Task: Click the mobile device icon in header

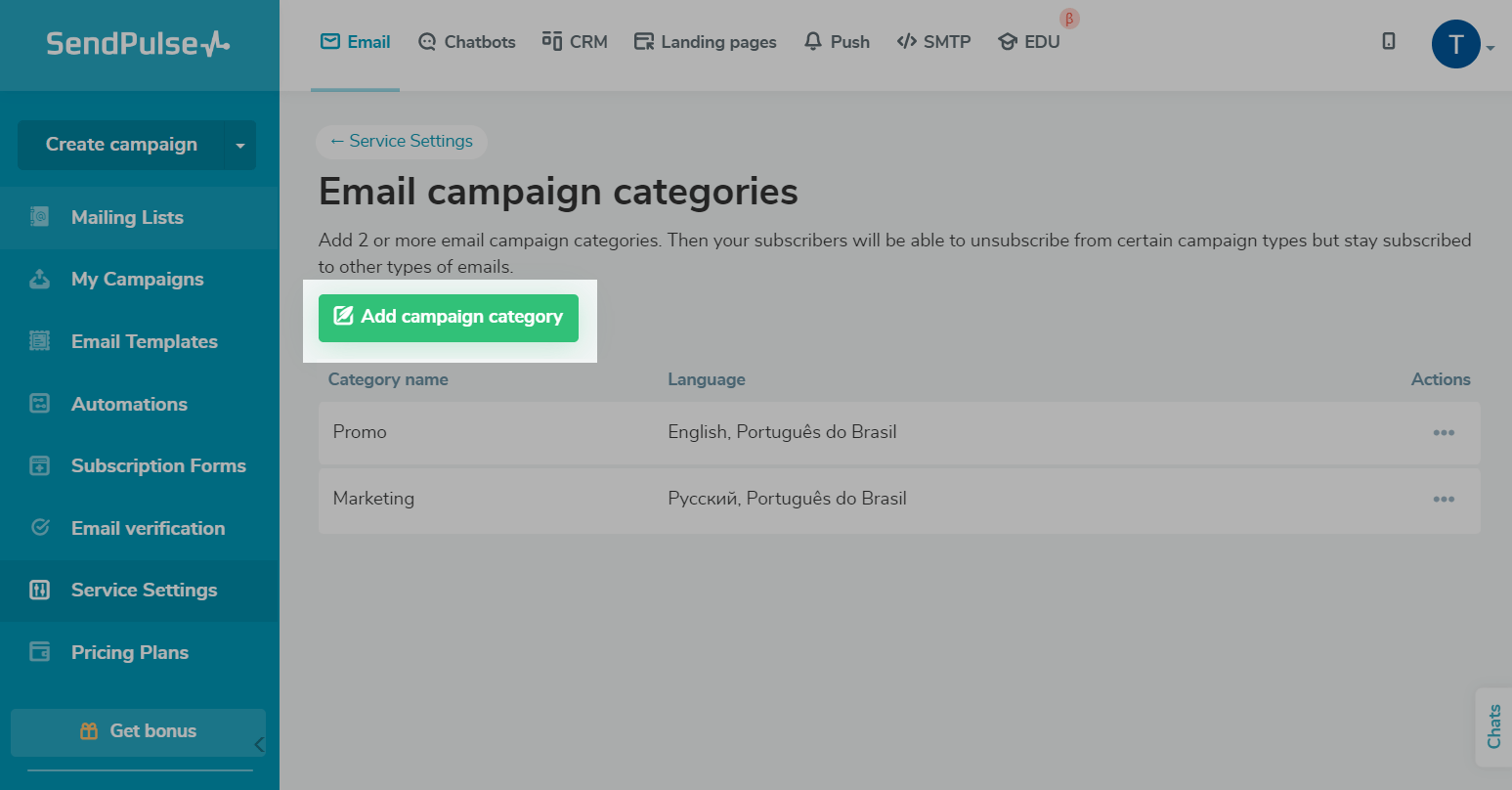Action: click(x=1388, y=41)
